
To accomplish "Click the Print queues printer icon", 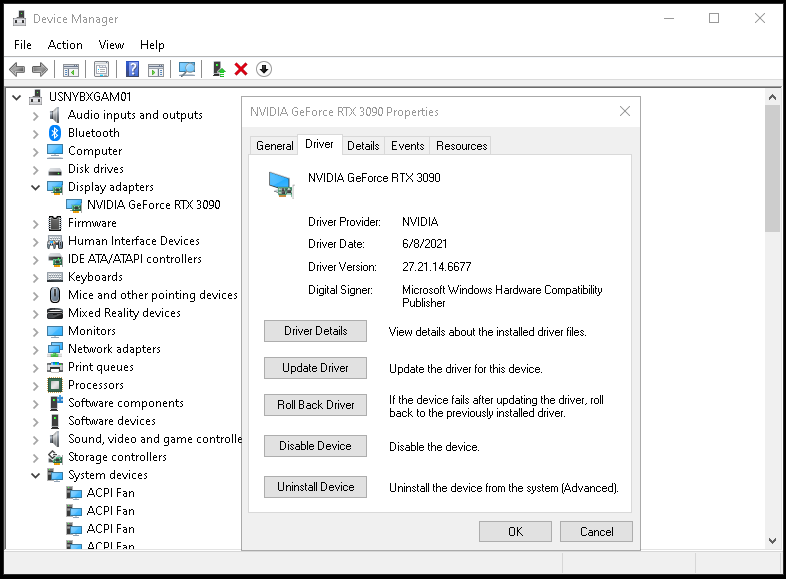I will [x=55, y=367].
